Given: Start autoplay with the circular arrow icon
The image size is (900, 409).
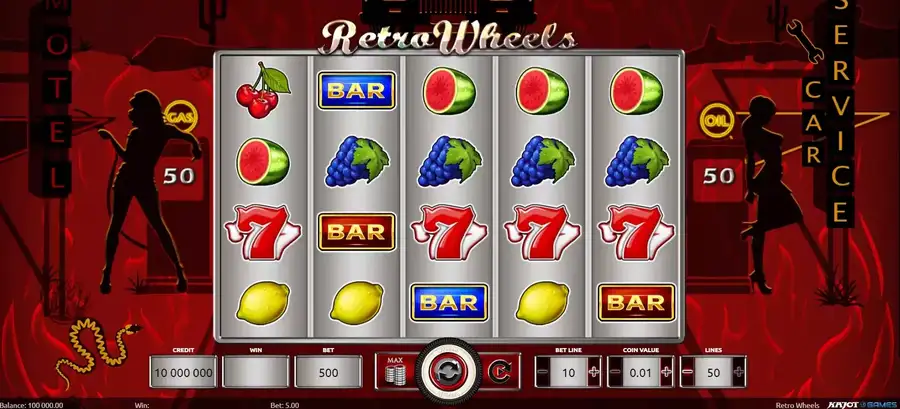Looking at the screenshot, I should pyautogui.click(x=499, y=371).
